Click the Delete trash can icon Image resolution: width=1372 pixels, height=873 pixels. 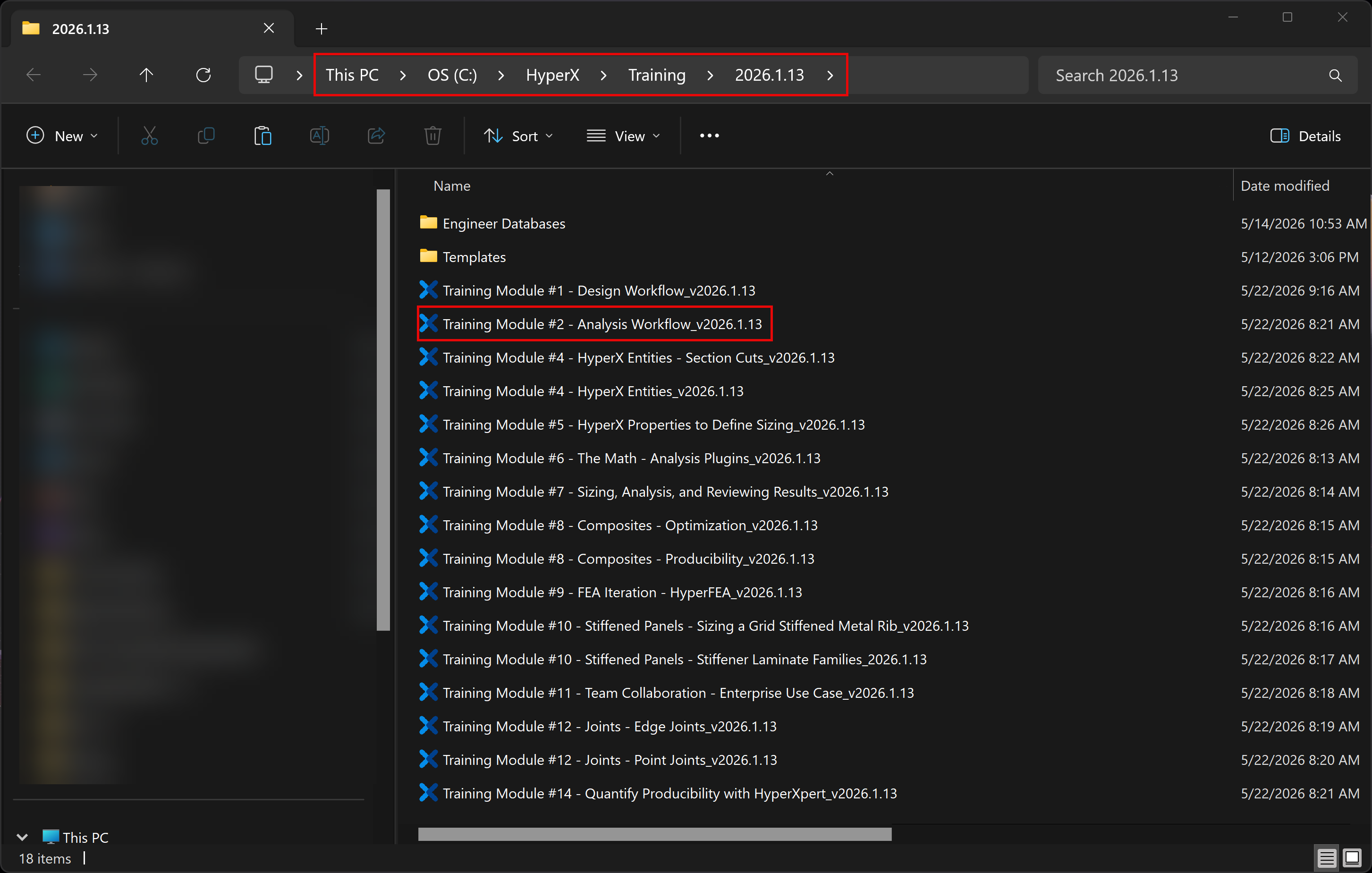coord(433,136)
